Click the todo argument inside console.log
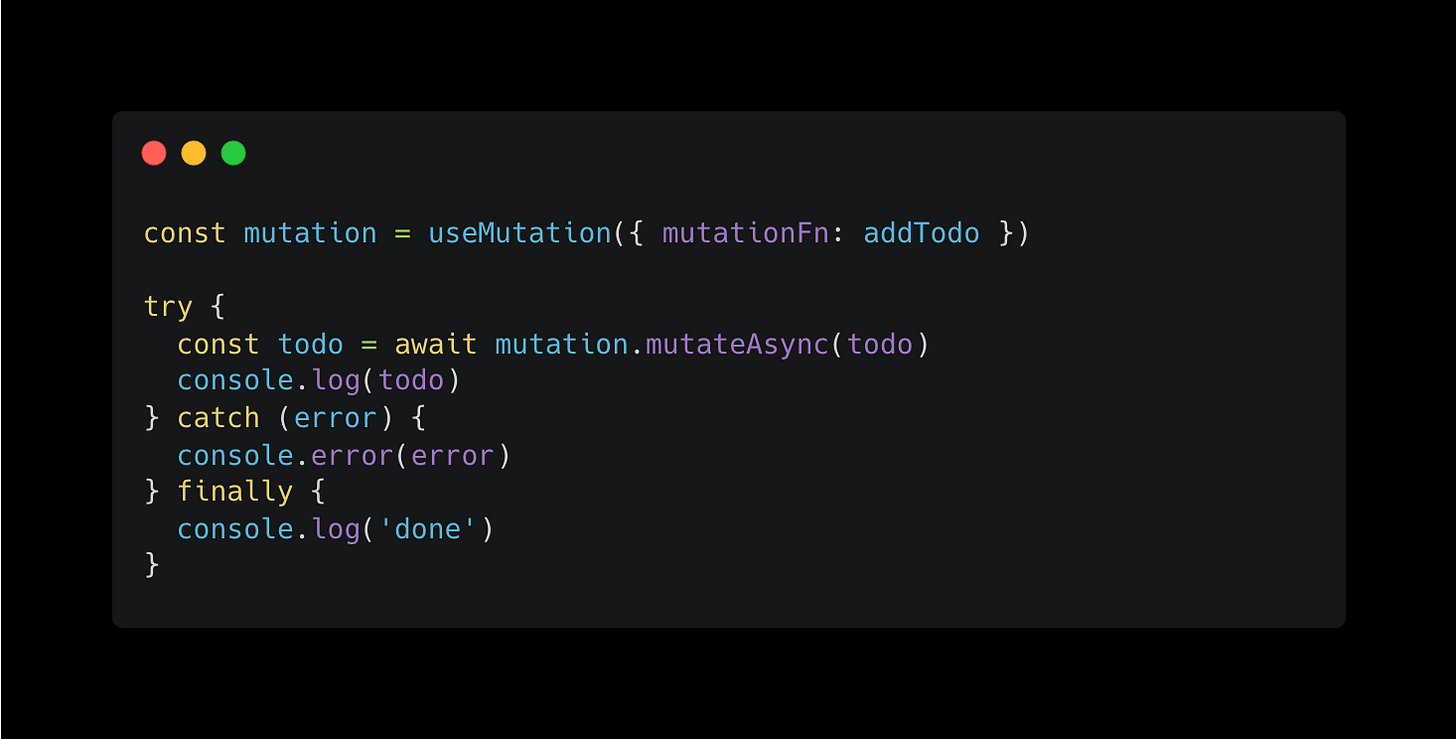The width and height of the screenshot is (1456, 739). tap(411, 381)
